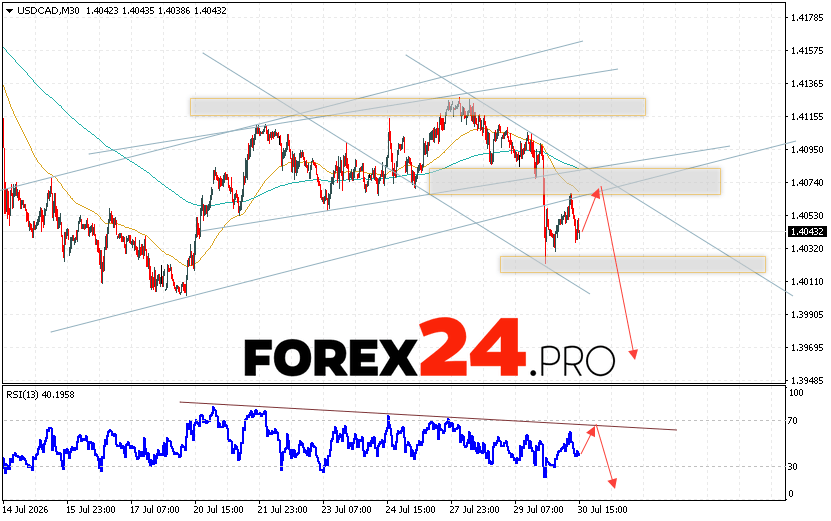
Task: Open the chart menu triangle beside USDCAD,M30
Action: pos(10,11)
